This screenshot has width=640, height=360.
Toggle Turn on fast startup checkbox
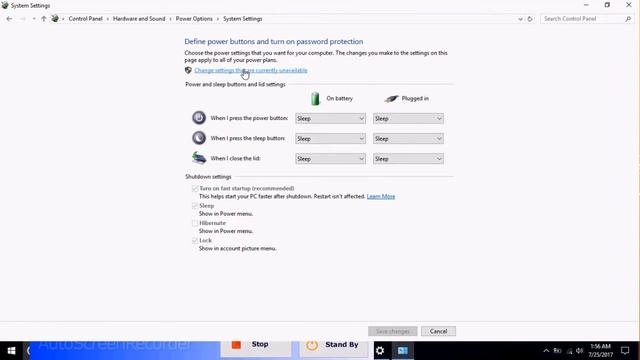coord(195,188)
